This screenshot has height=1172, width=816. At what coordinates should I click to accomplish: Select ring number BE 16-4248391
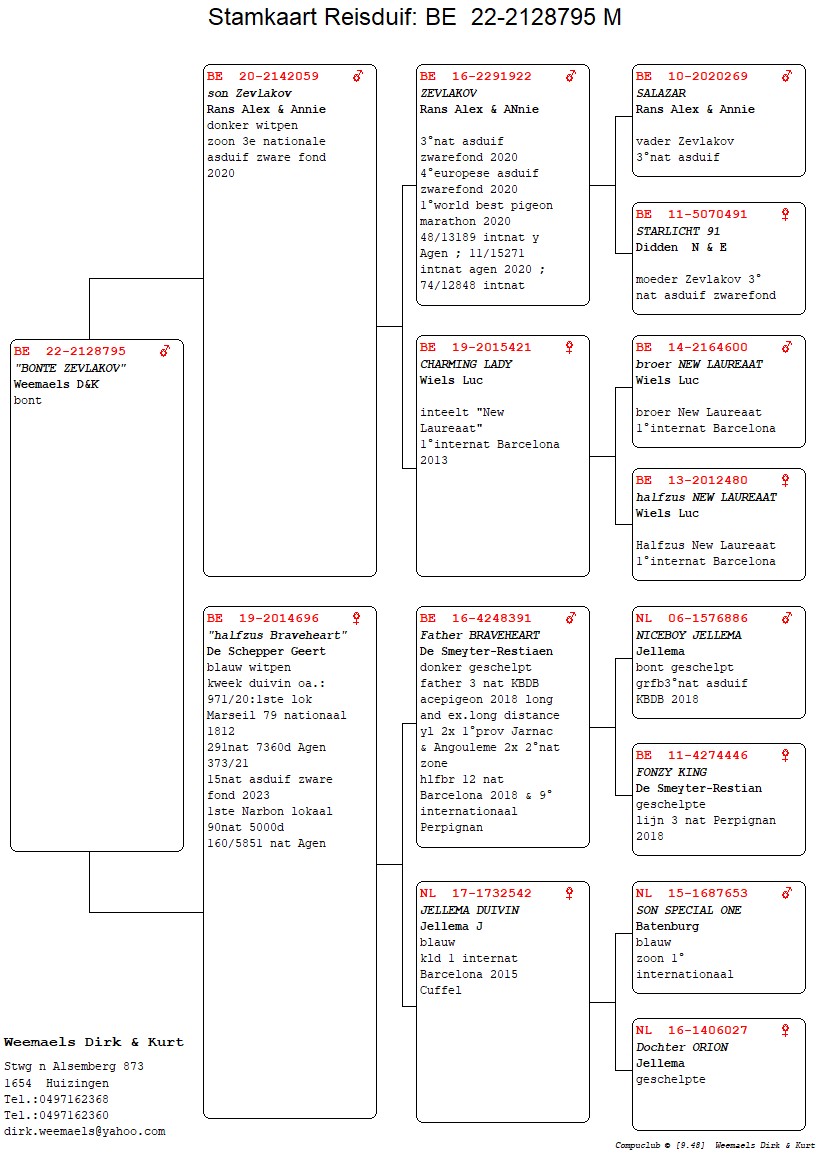pyautogui.click(x=476, y=618)
